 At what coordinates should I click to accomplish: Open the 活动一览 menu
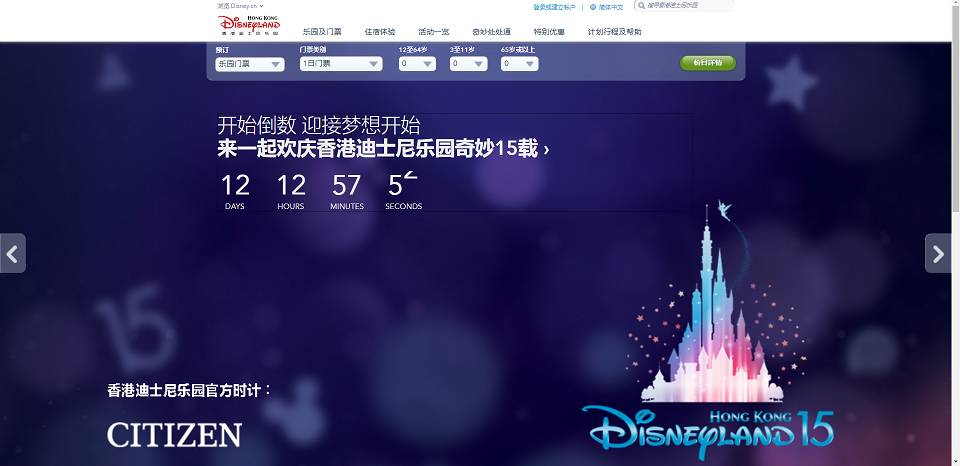pyautogui.click(x=433, y=32)
